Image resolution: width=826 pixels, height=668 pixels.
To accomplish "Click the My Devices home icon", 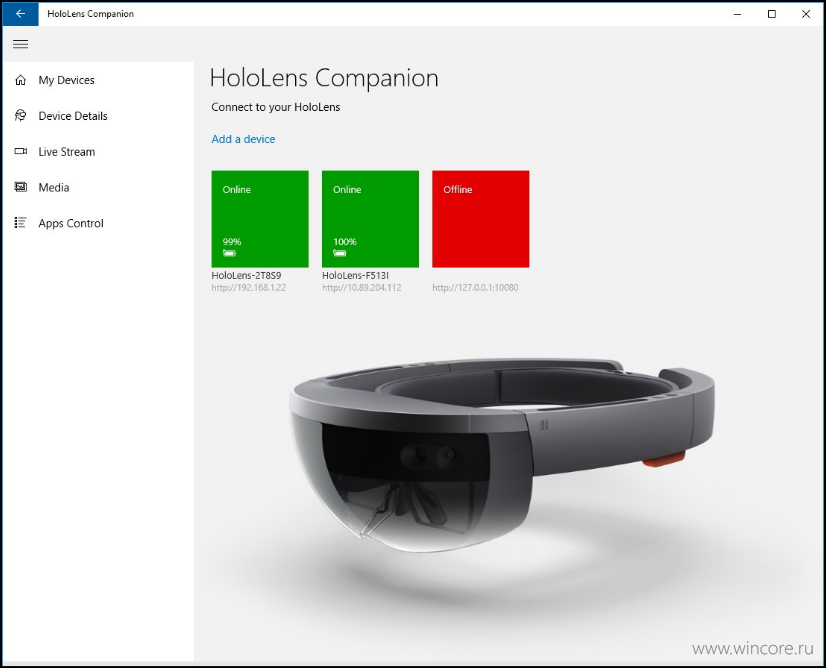I will (21, 80).
